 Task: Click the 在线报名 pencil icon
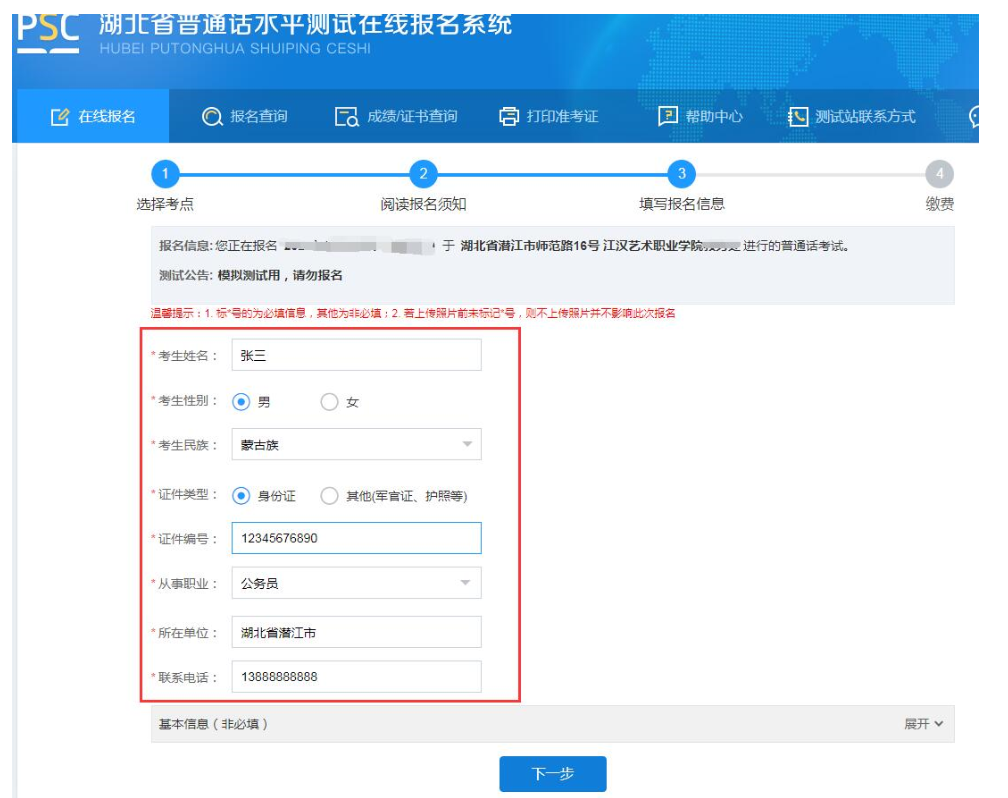59,117
